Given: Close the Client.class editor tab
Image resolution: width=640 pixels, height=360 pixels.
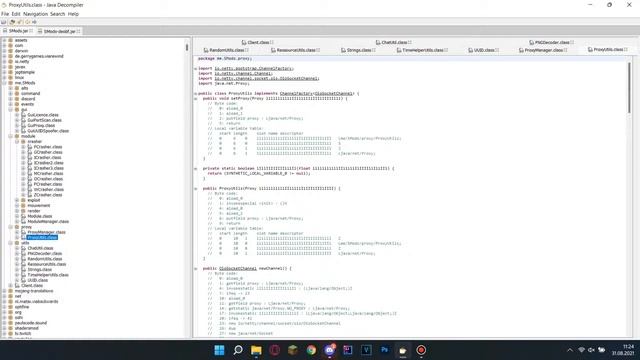Looking at the screenshot, I should (272, 42).
